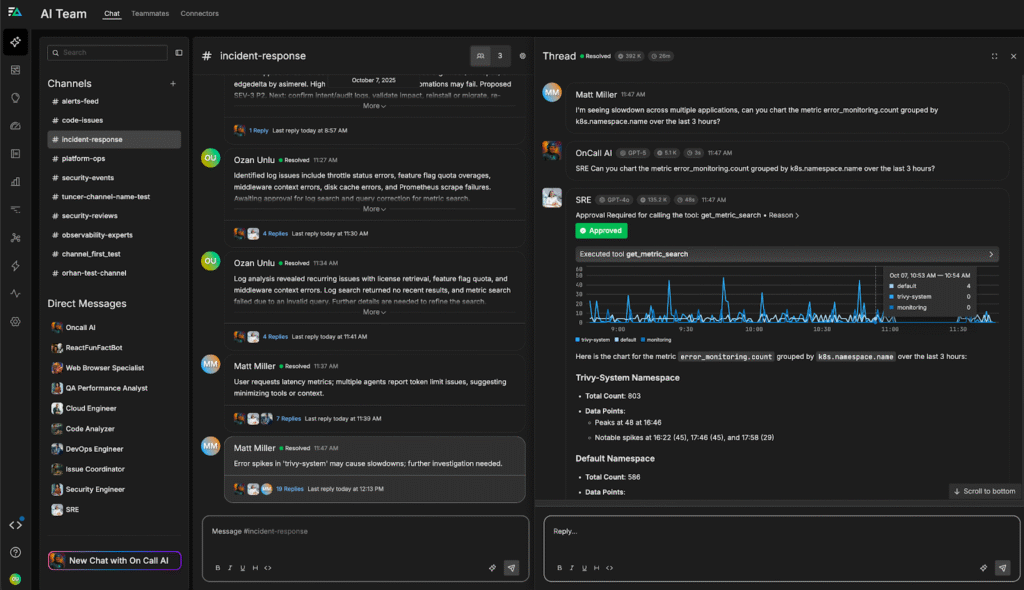Image resolution: width=1024 pixels, height=590 pixels.
Task: Toggle the trivy-system series in chart legend
Action: point(594,340)
